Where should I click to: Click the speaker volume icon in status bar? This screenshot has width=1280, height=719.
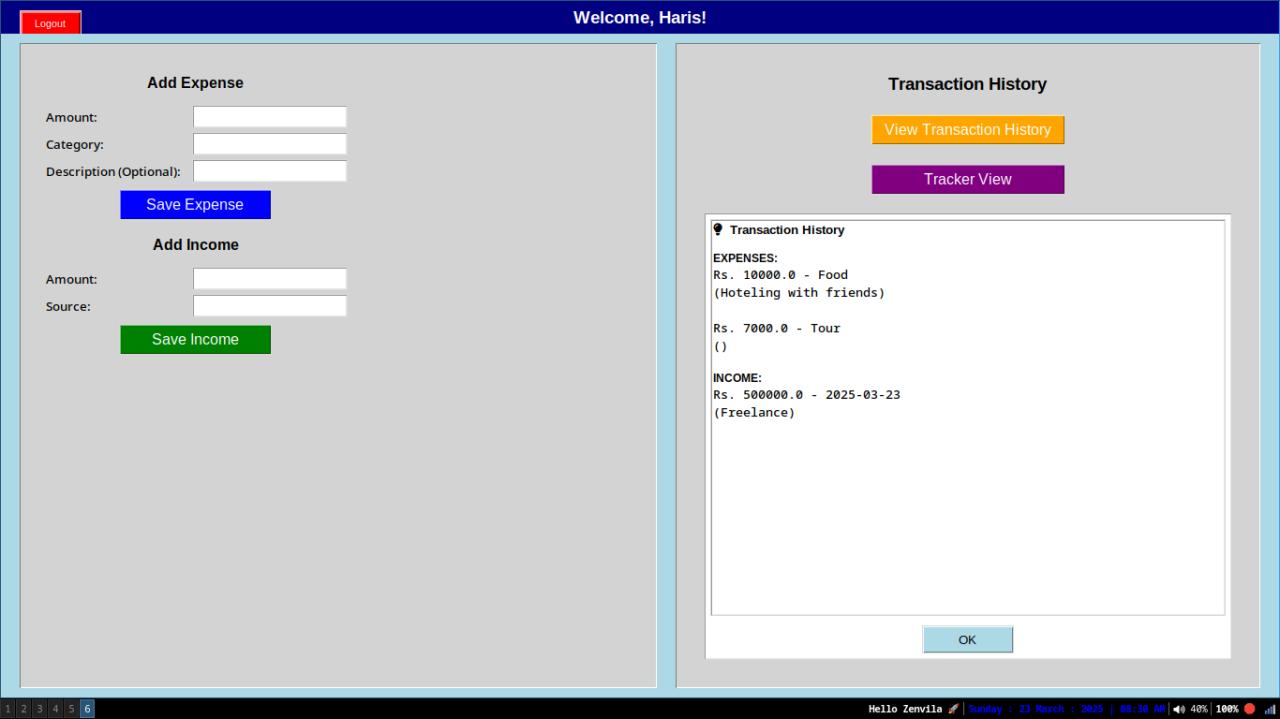coord(1179,709)
